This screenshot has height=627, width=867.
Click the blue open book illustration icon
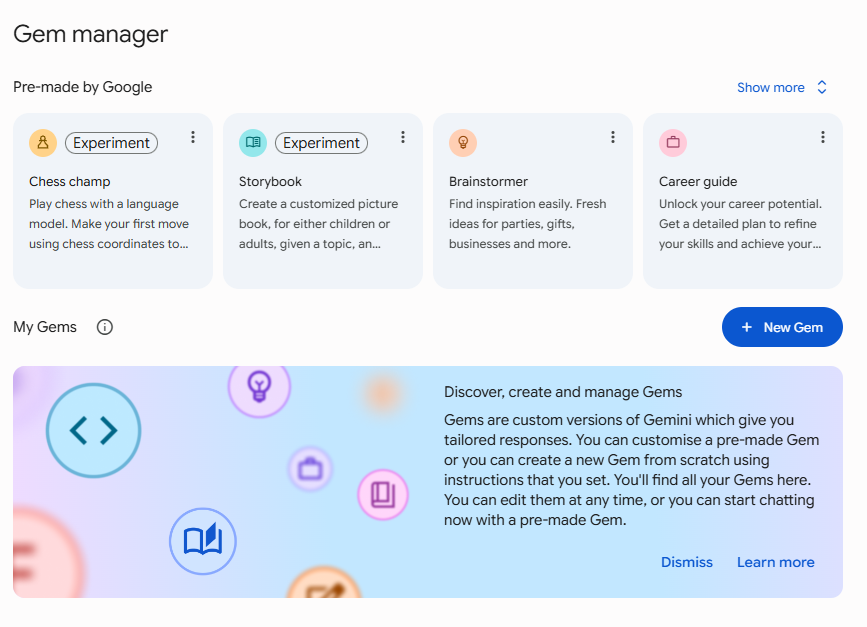(x=203, y=541)
